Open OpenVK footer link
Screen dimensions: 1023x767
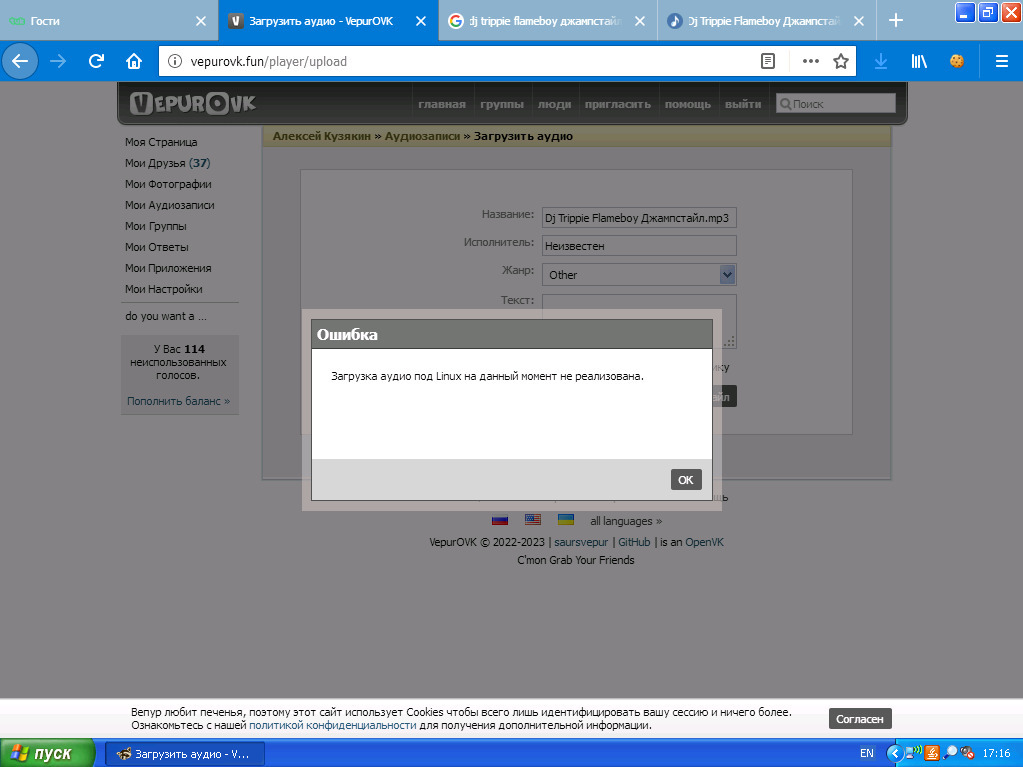704,542
